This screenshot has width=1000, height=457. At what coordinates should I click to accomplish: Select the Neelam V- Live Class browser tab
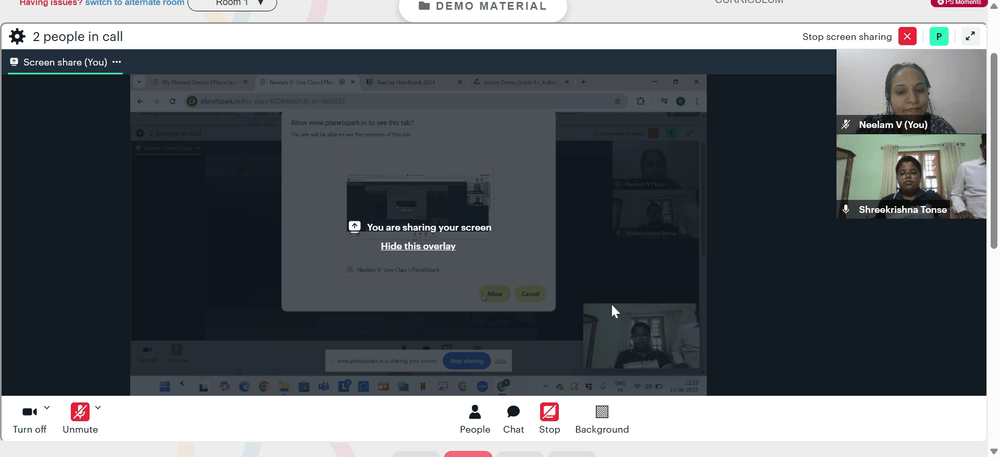309,82
